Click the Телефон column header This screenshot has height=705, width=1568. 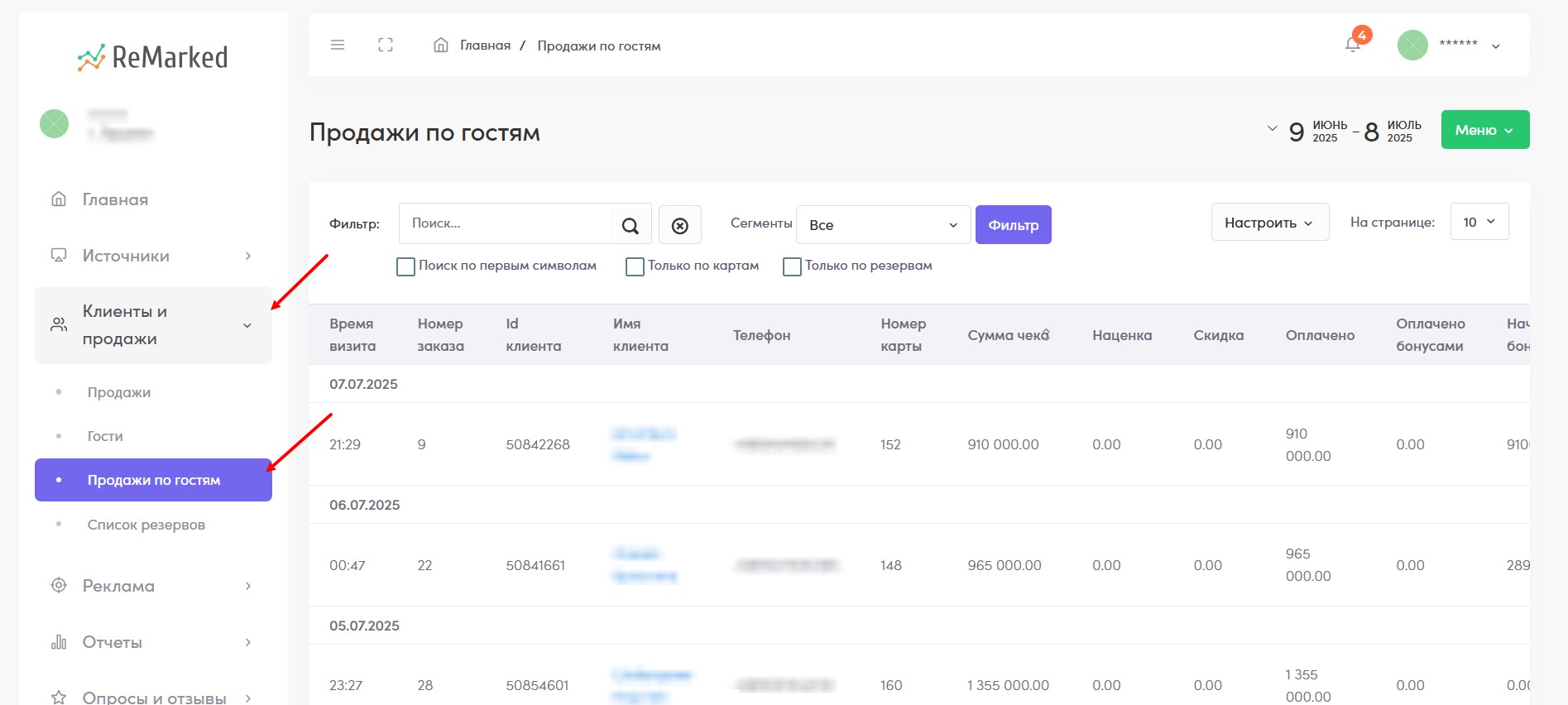click(x=761, y=335)
